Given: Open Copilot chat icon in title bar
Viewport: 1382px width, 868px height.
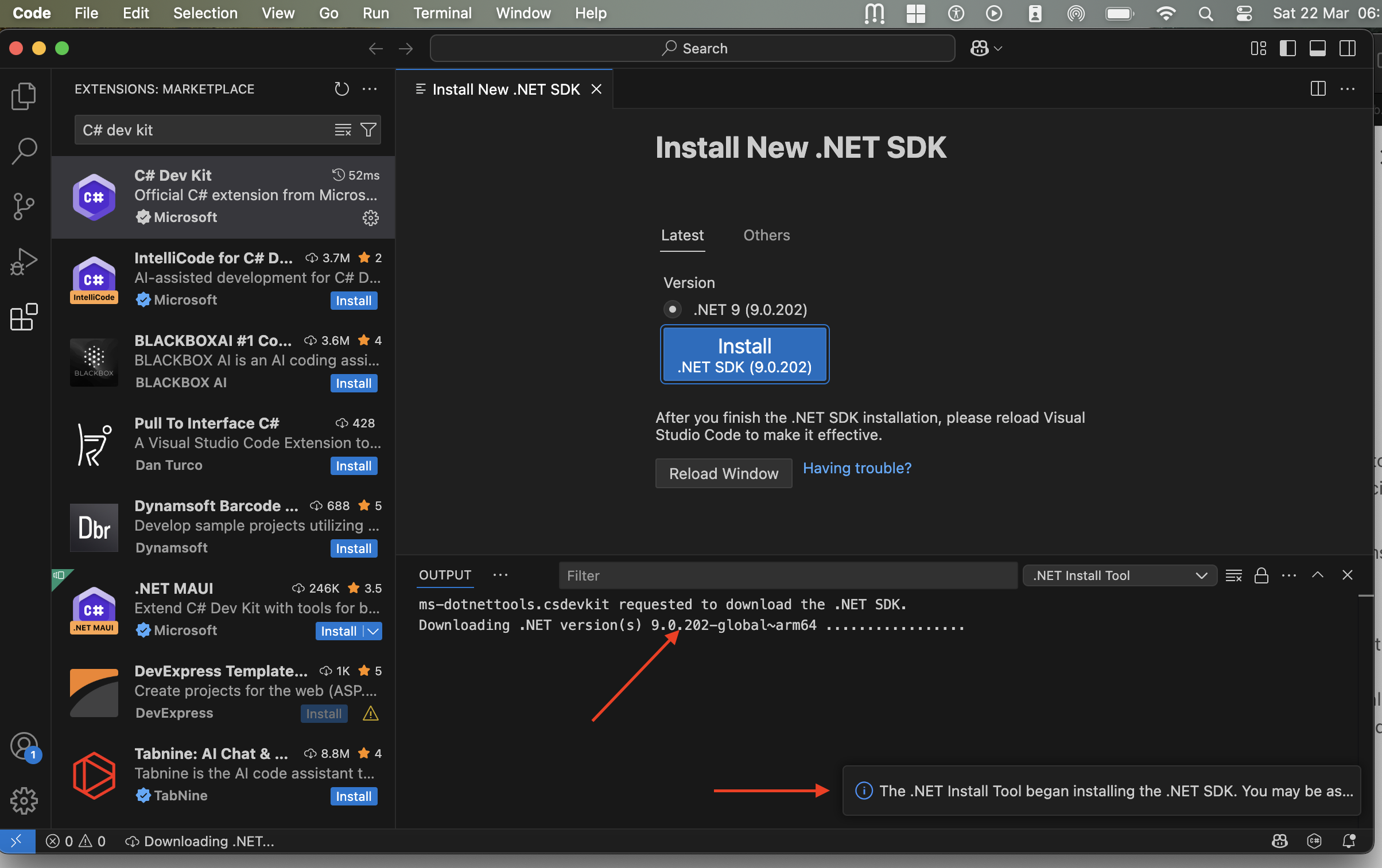Looking at the screenshot, I should click(x=979, y=49).
